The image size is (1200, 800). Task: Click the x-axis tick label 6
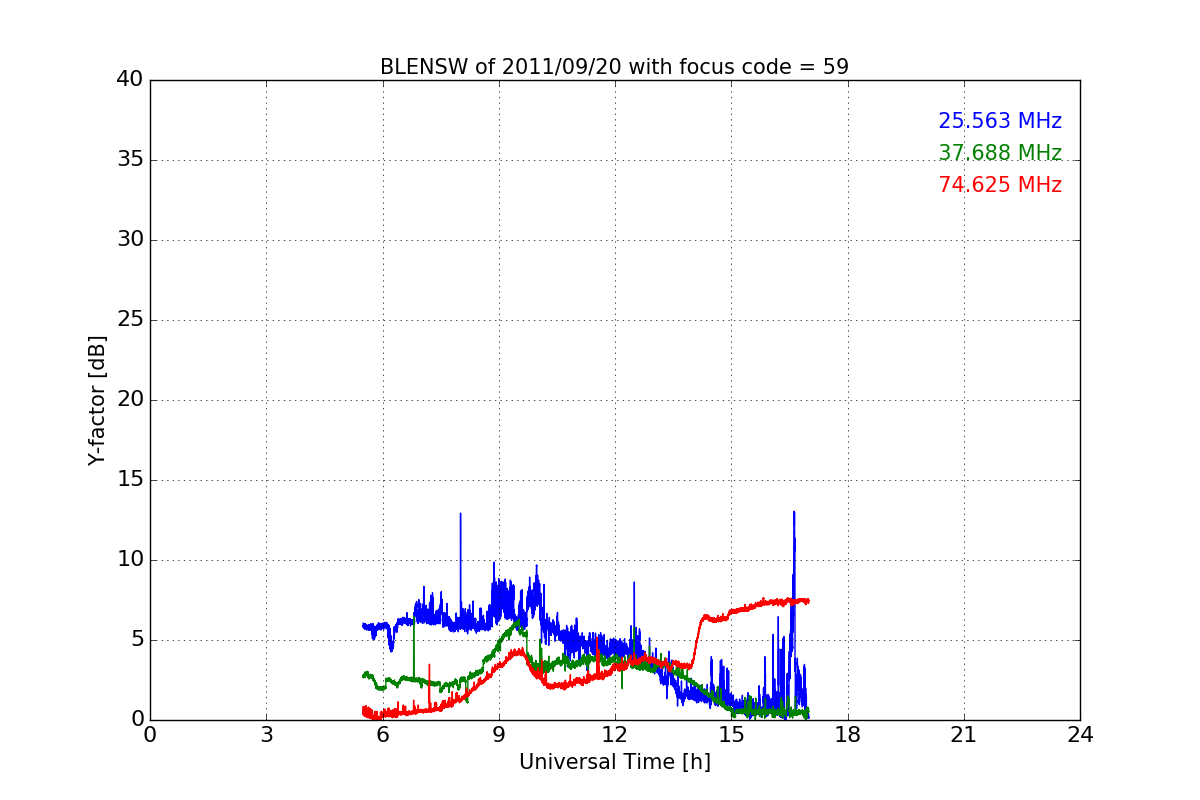point(383,735)
